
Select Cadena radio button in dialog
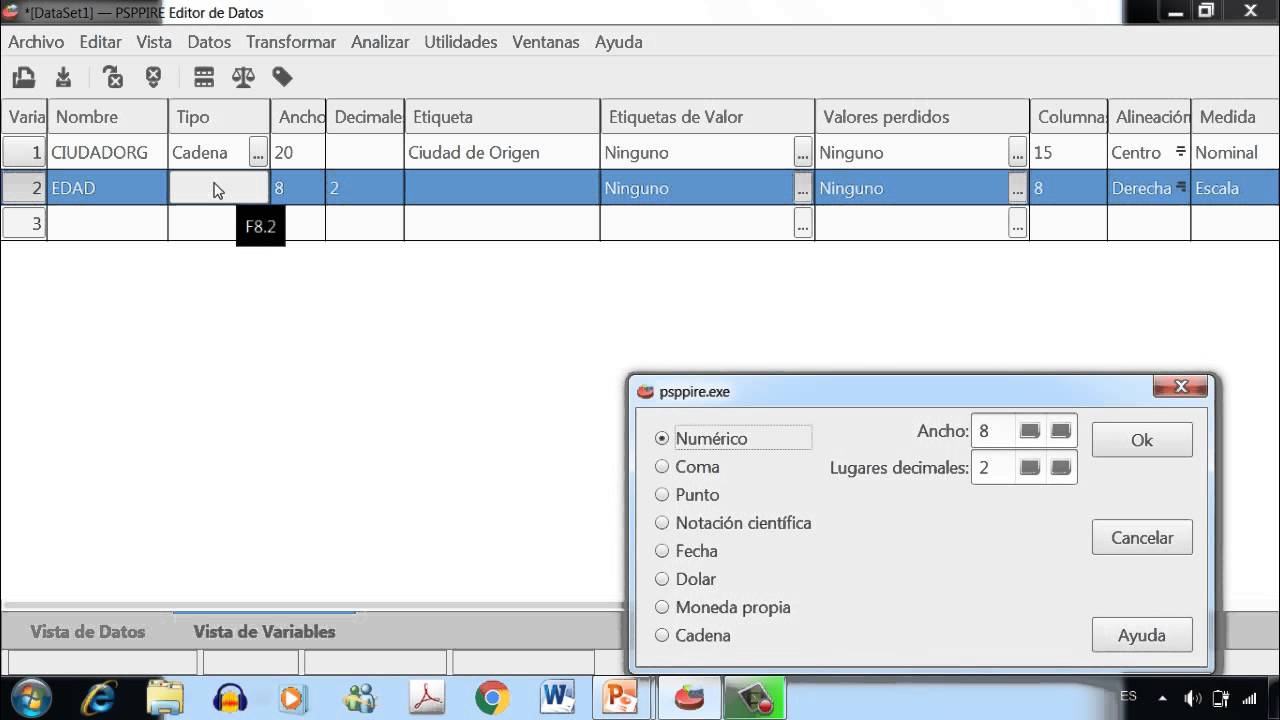click(662, 634)
